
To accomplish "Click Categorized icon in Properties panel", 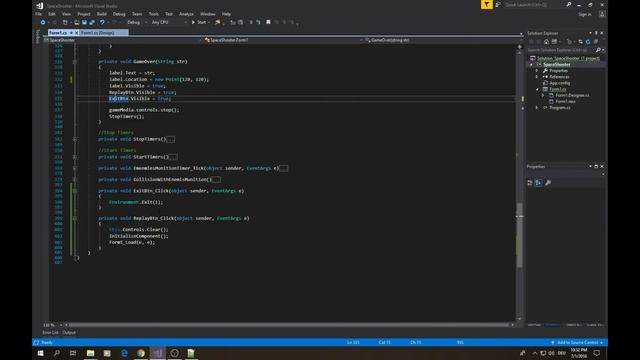I will 530,183.
